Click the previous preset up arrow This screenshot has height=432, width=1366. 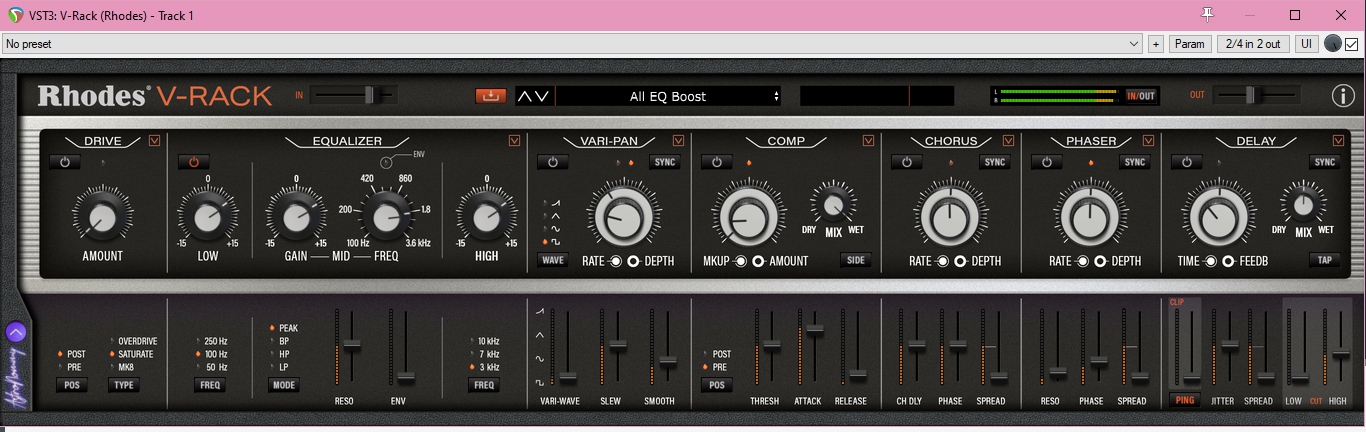(x=525, y=96)
